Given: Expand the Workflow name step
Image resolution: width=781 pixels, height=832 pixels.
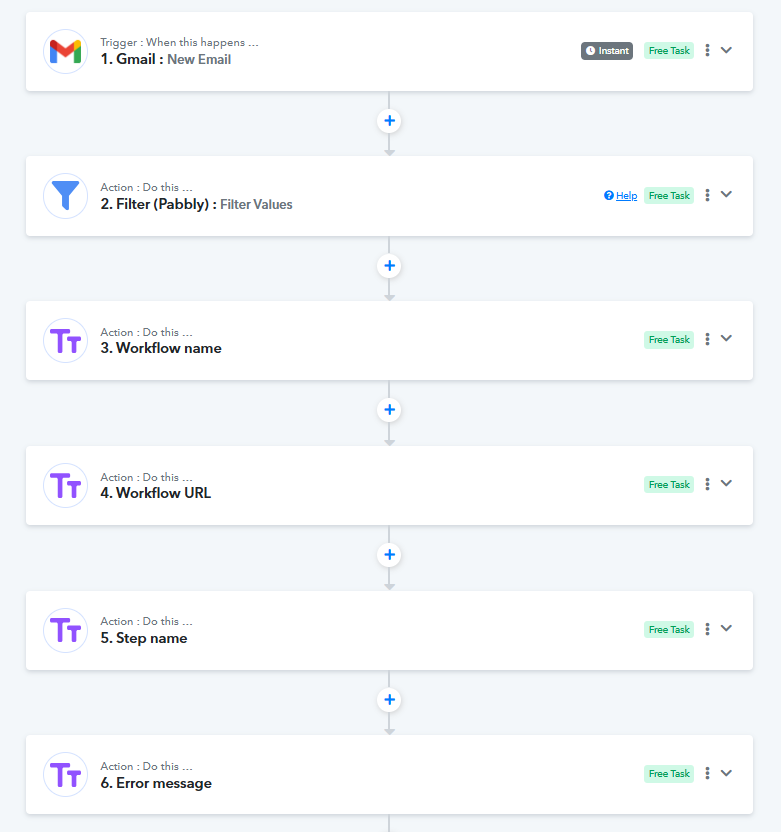Looking at the screenshot, I should coord(726,339).
